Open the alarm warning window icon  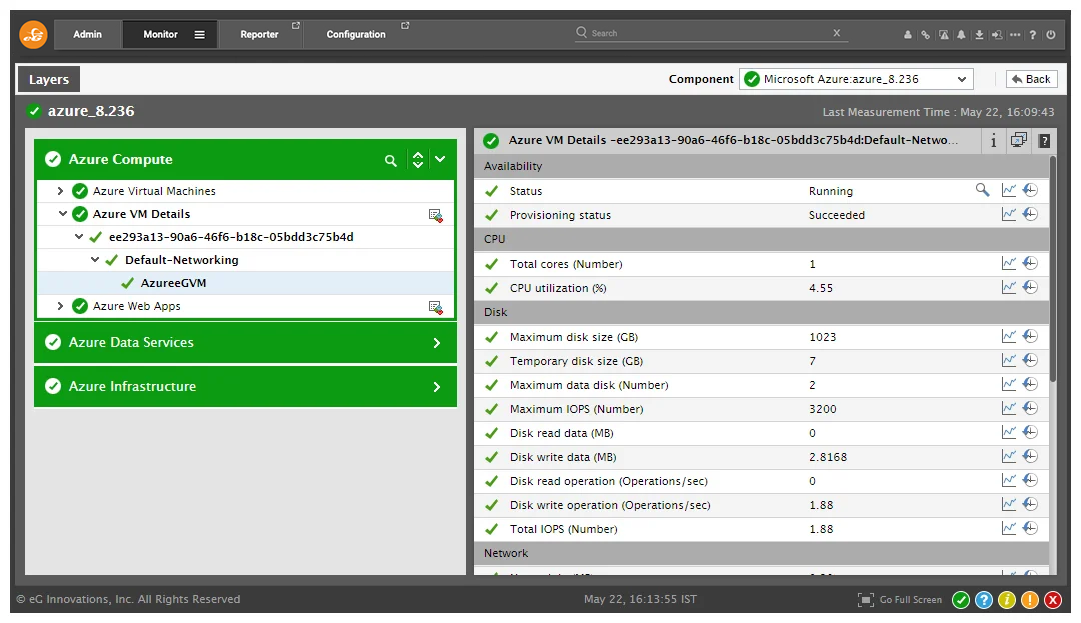pyautogui.click(x=943, y=34)
